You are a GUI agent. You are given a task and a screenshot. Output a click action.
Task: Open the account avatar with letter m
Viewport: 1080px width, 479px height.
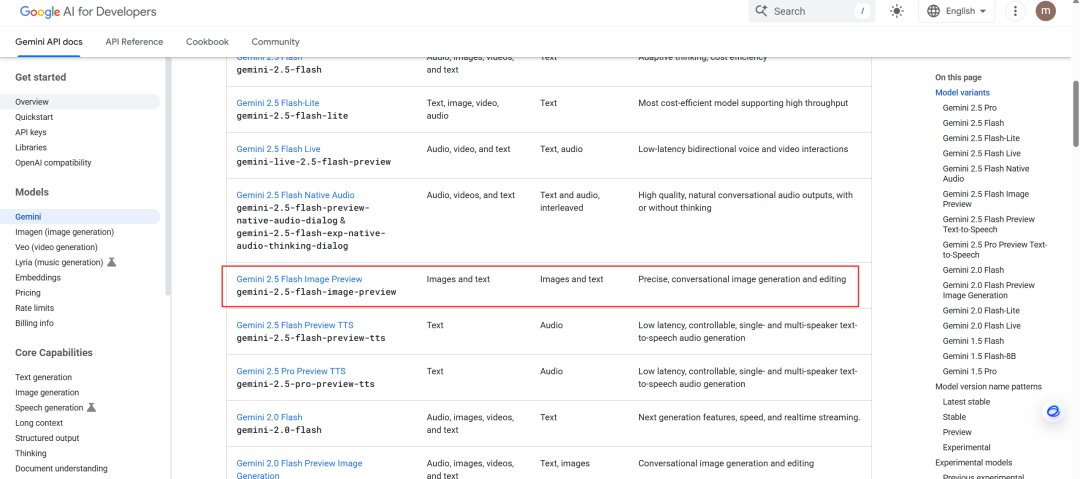click(x=1045, y=11)
